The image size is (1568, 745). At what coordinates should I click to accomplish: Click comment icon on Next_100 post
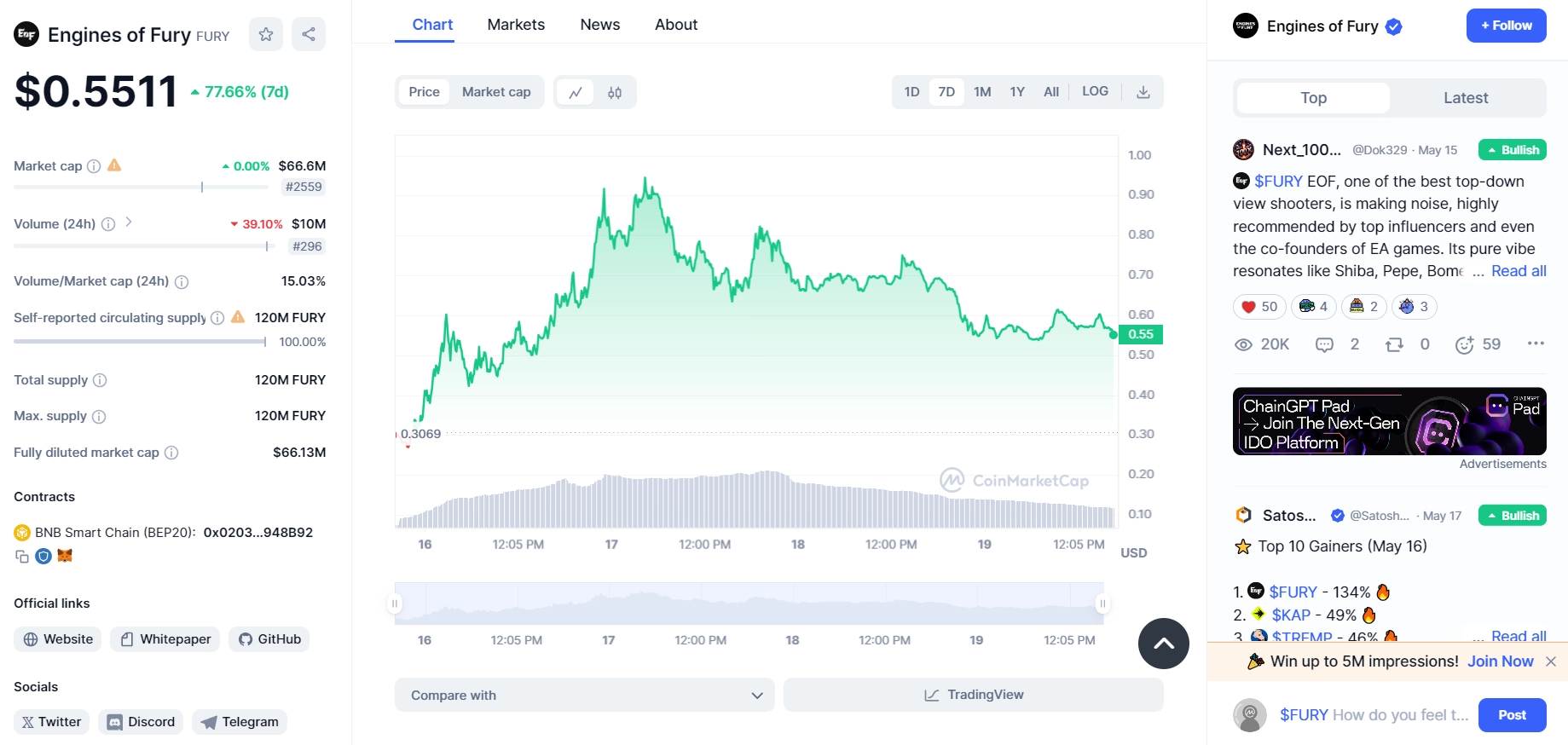pyautogui.click(x=1324, y=344)
